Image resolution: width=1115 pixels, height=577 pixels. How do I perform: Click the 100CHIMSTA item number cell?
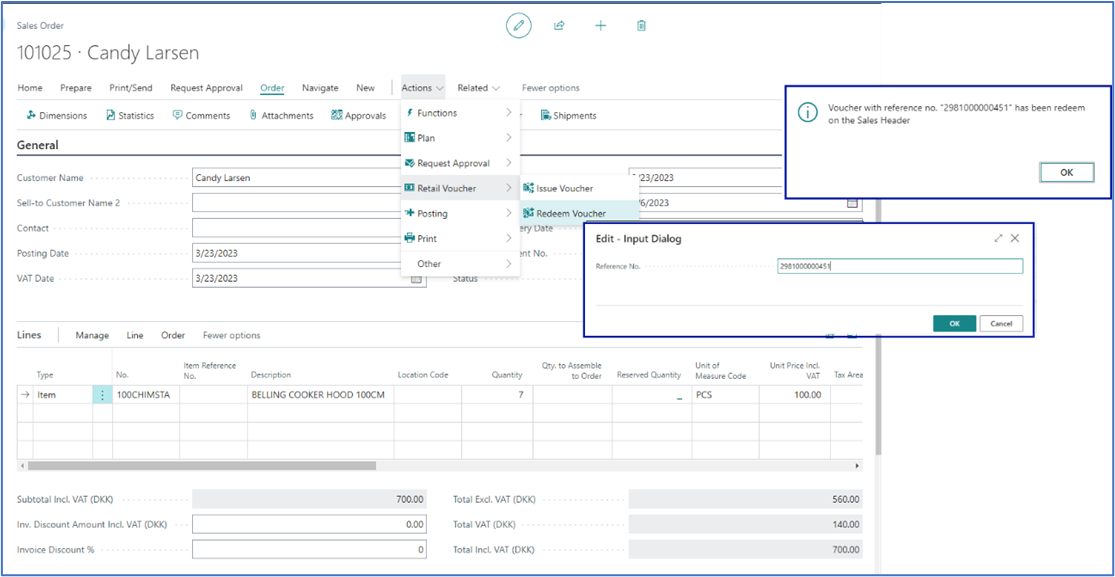click(146, 395)
